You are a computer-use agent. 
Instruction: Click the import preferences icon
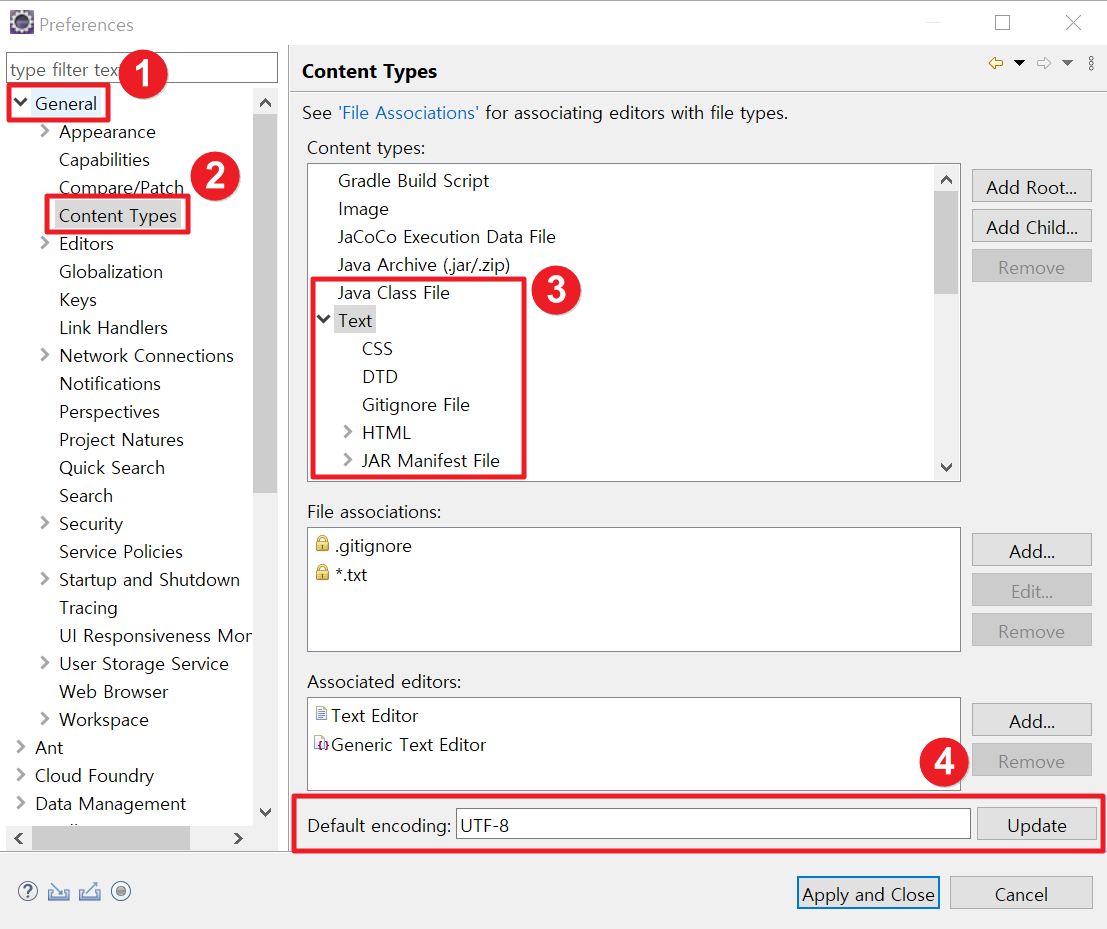59,892
